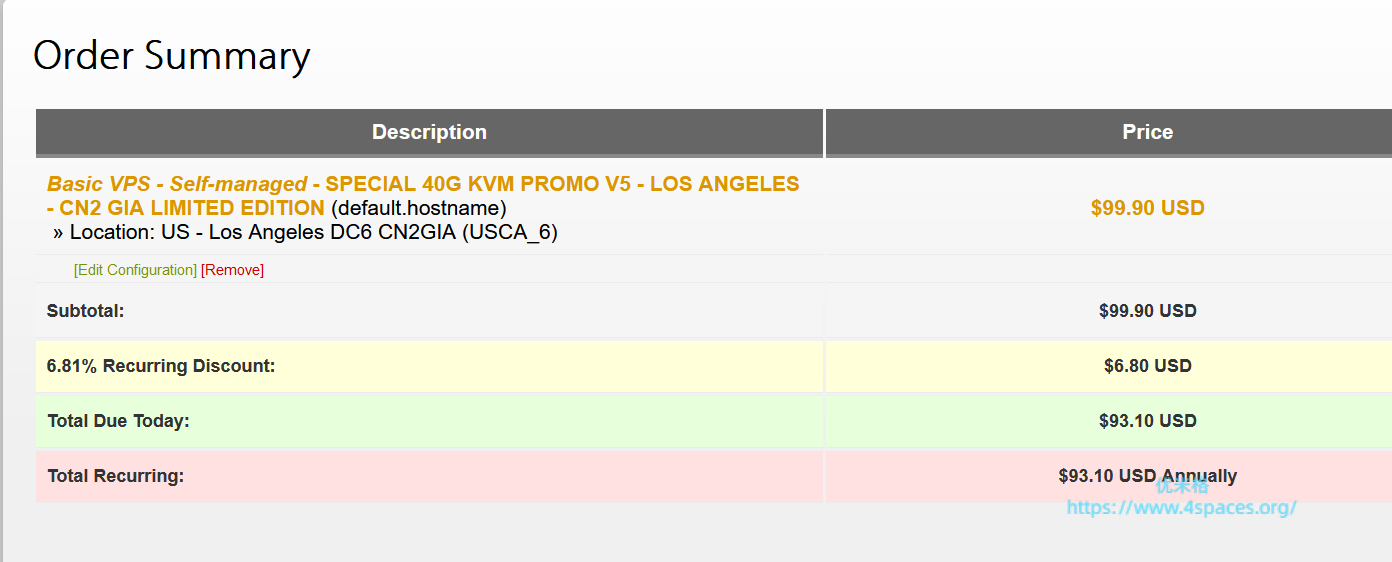Click the Subtotal label
Screen dimensions: 1392x562
coord(85,311)
